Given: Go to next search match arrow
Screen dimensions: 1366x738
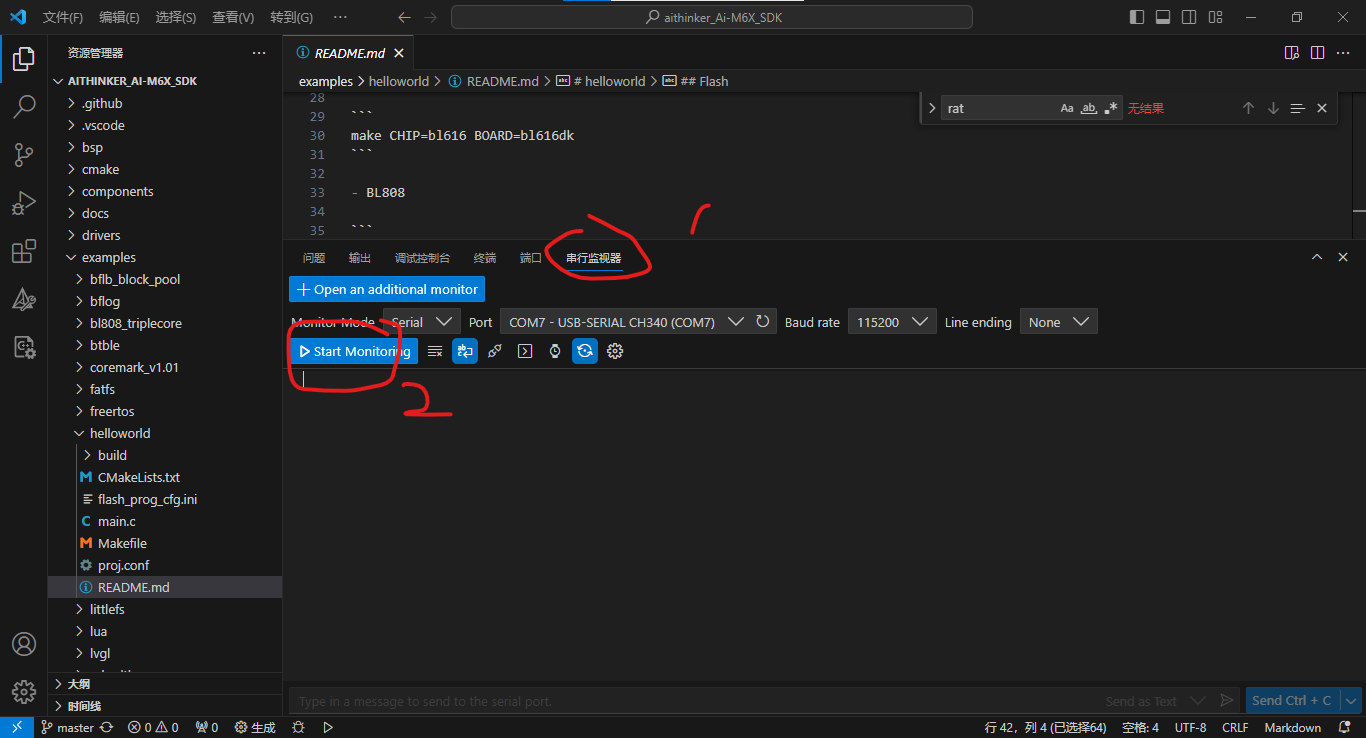Looking at the screenshot, I should [x=1273, y=108].
